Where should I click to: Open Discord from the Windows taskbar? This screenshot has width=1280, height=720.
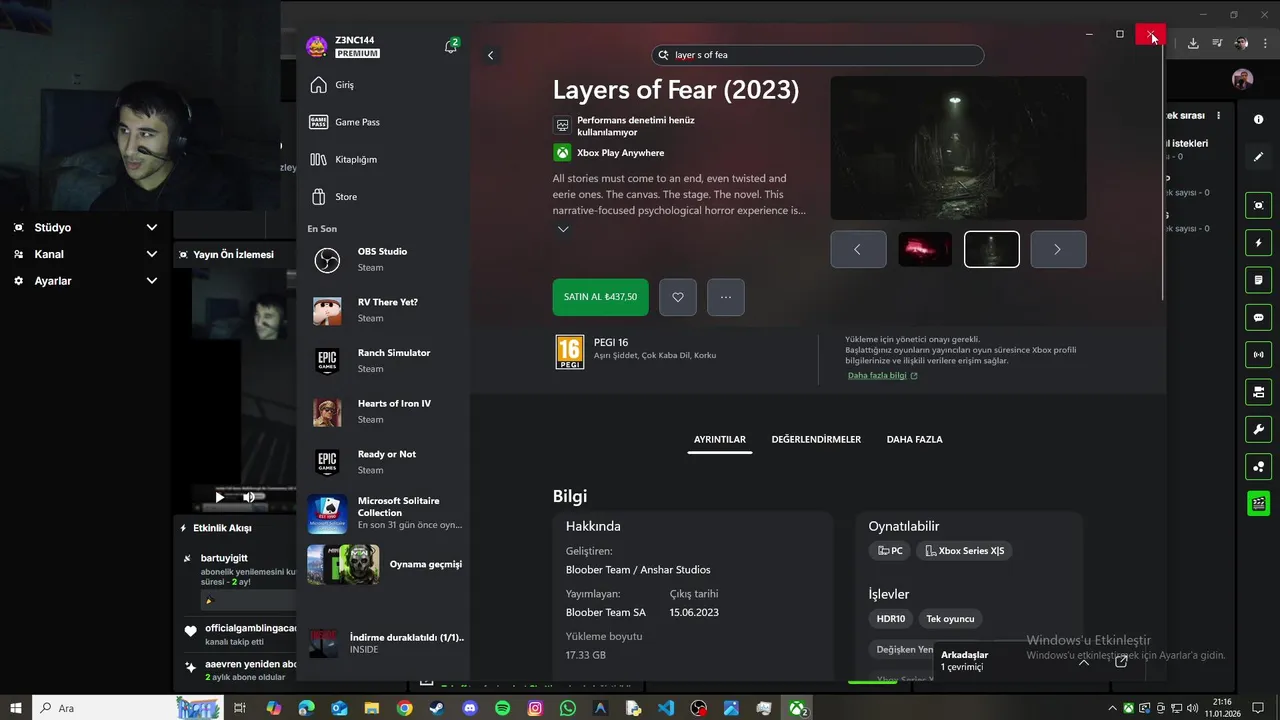pos(470,708)
